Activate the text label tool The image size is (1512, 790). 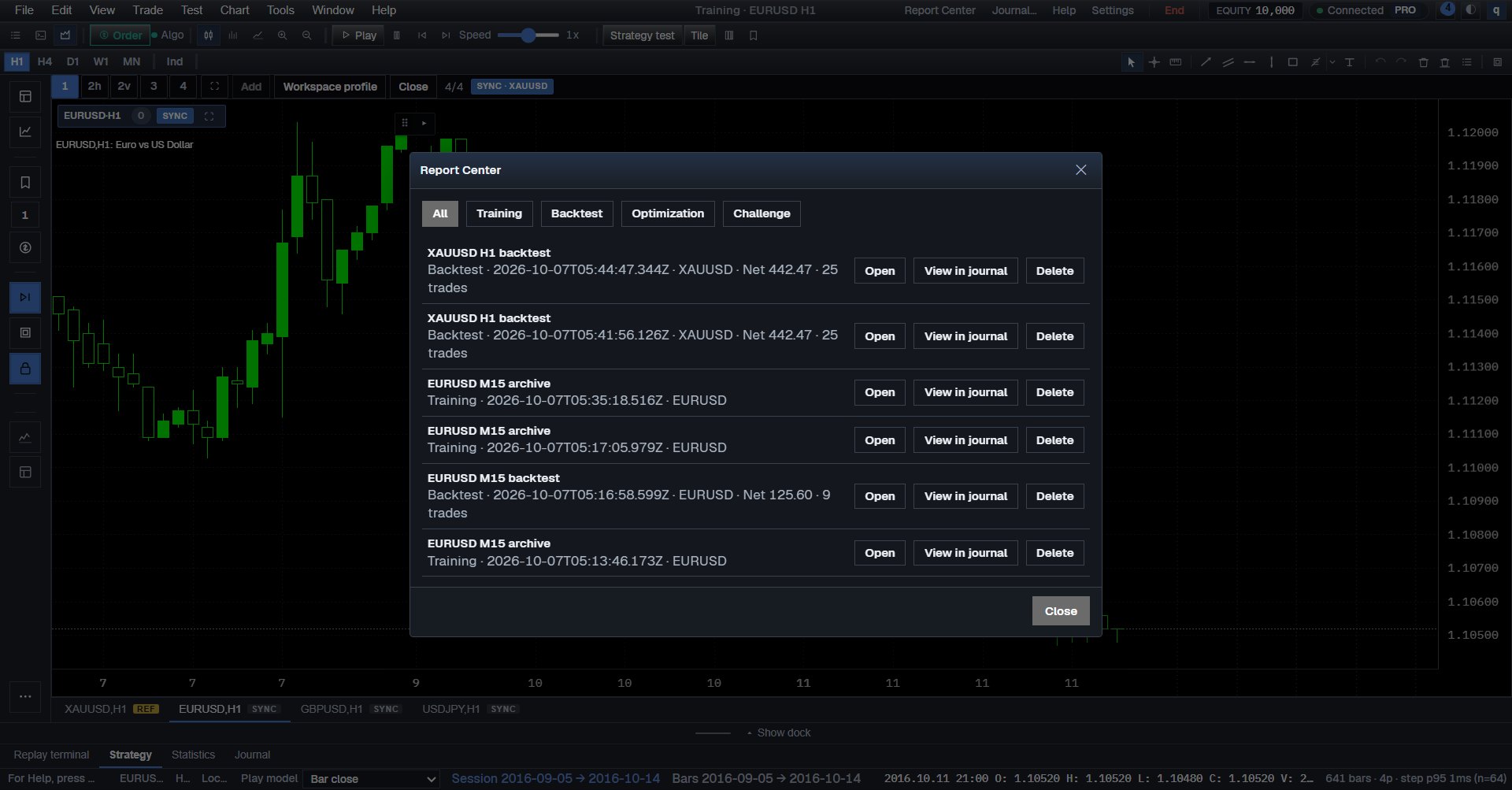click(1349, 62)
